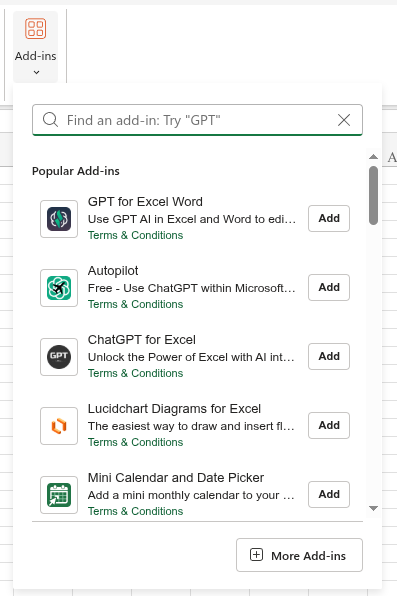Screen dimensions: 397x596
Task: Click the 'Add a mini monthly calendar' description
Action: click(191, 495)
